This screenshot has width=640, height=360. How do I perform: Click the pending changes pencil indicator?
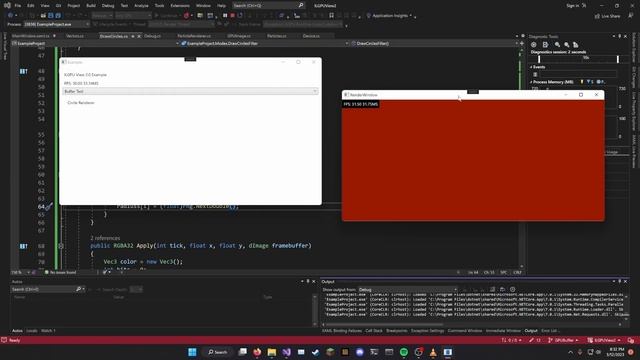(535, 340)
